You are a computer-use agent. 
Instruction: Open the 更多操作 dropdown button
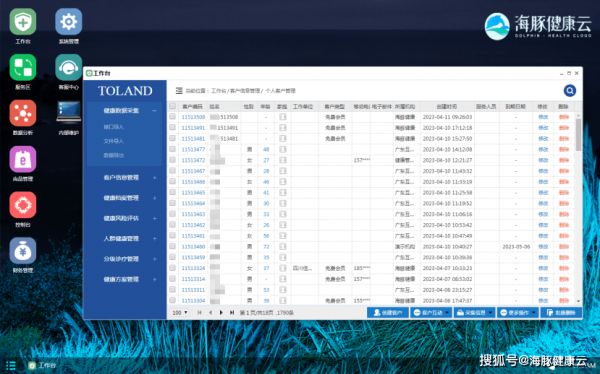pyautogui.click(x=517, y=313)
